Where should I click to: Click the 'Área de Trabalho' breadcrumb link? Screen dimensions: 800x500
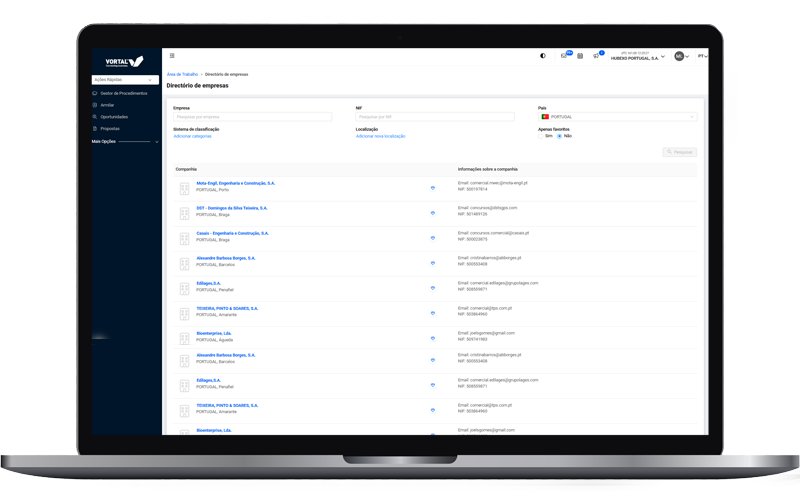point(183,75)
